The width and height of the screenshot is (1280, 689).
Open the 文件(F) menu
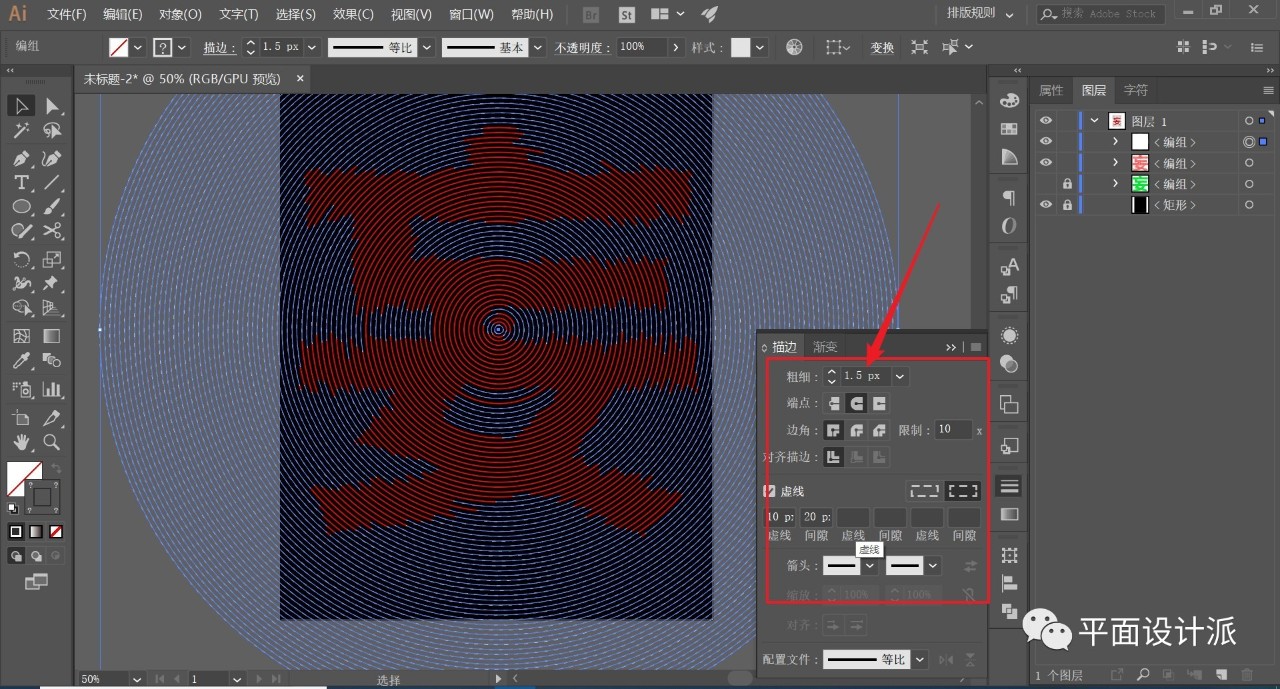[x=67, y=15]
